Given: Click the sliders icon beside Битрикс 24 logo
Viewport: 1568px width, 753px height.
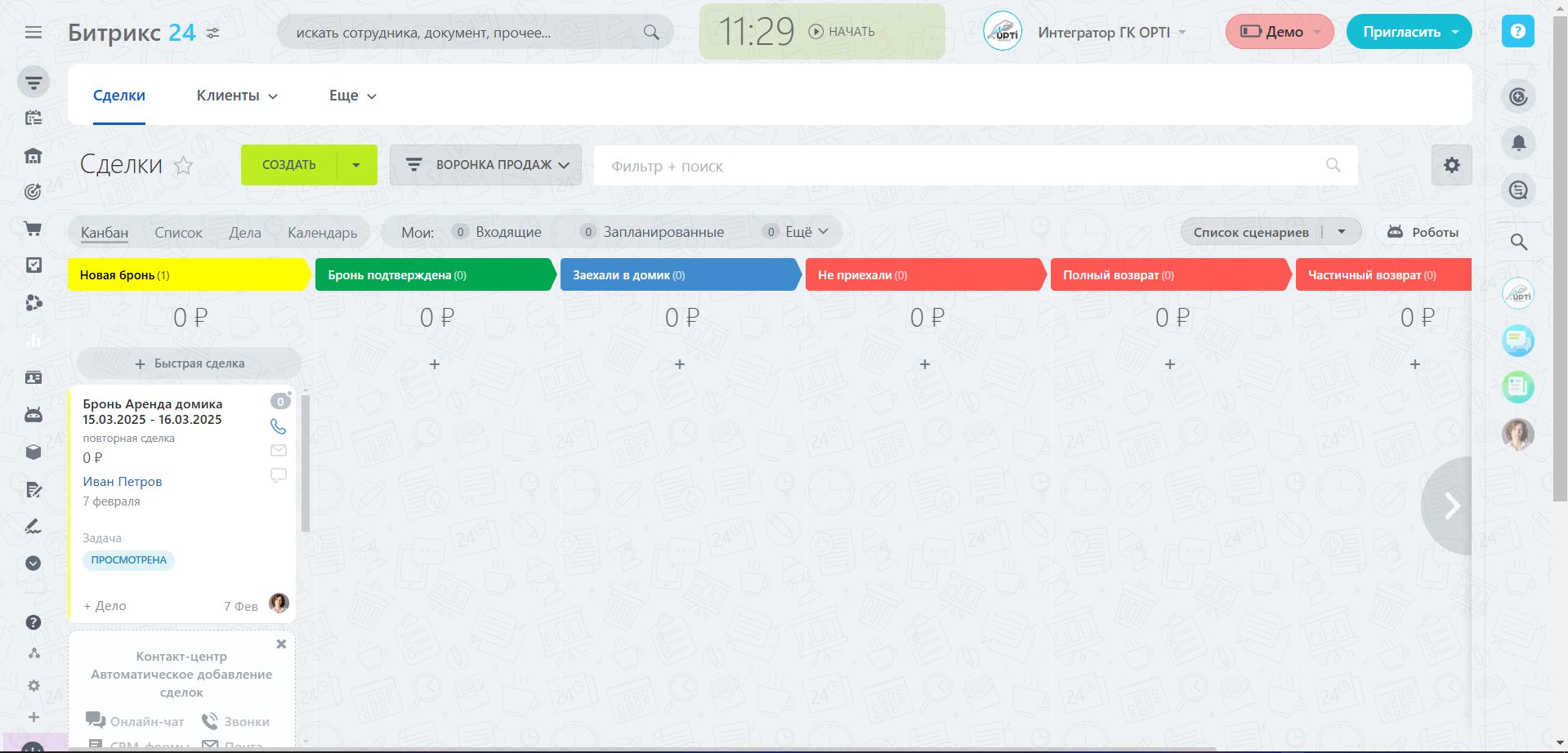Looking at the screenshot, I should click(212, 33).
